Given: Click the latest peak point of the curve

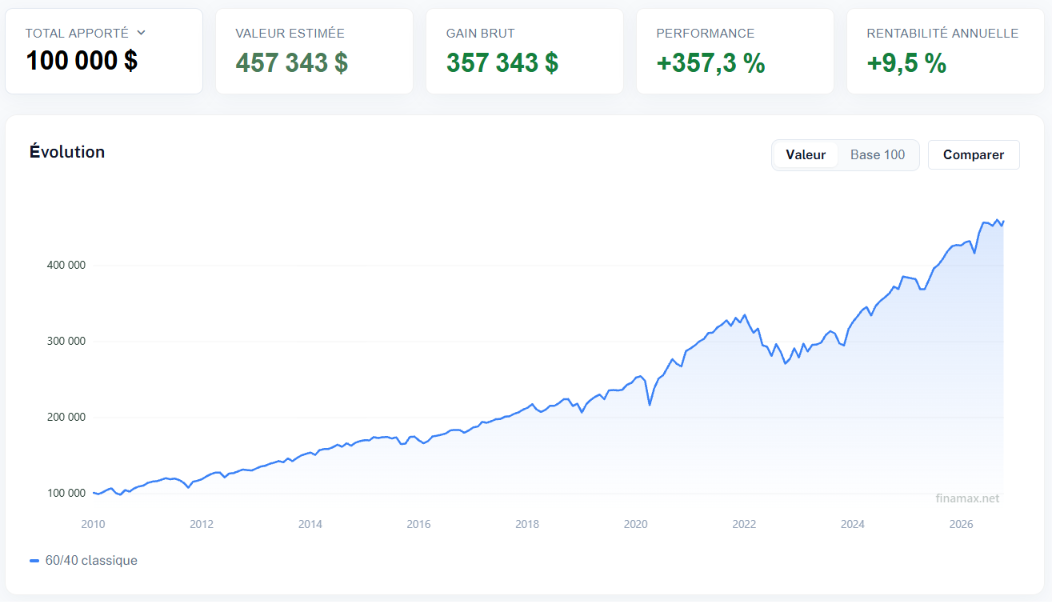Looking at the screenshot, I should click(998, 219).
